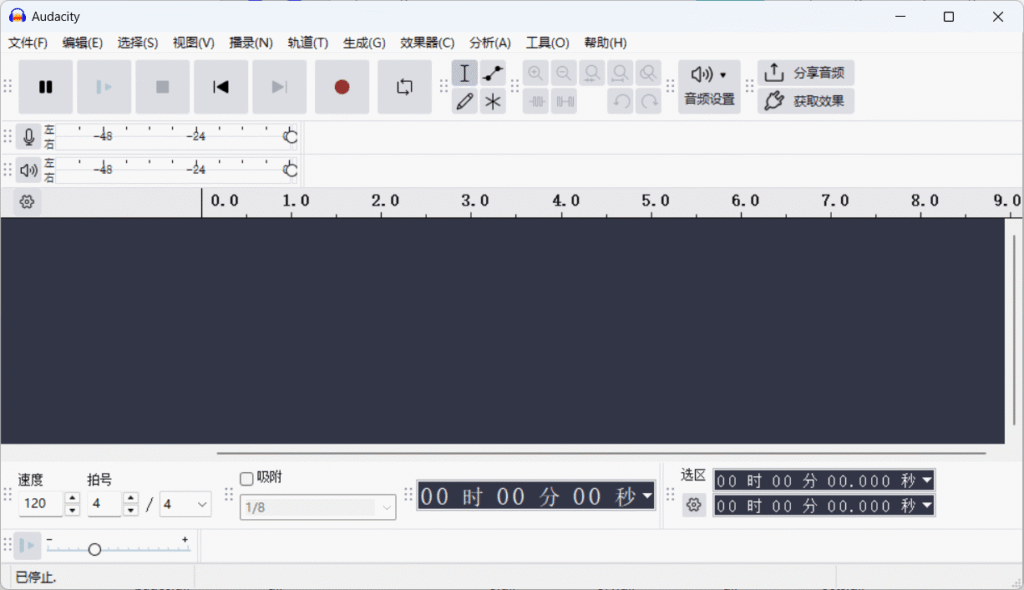Click the 获取效果 get effects button
This screenshot has height=590, width=1024.
click(x=806, y=101)
